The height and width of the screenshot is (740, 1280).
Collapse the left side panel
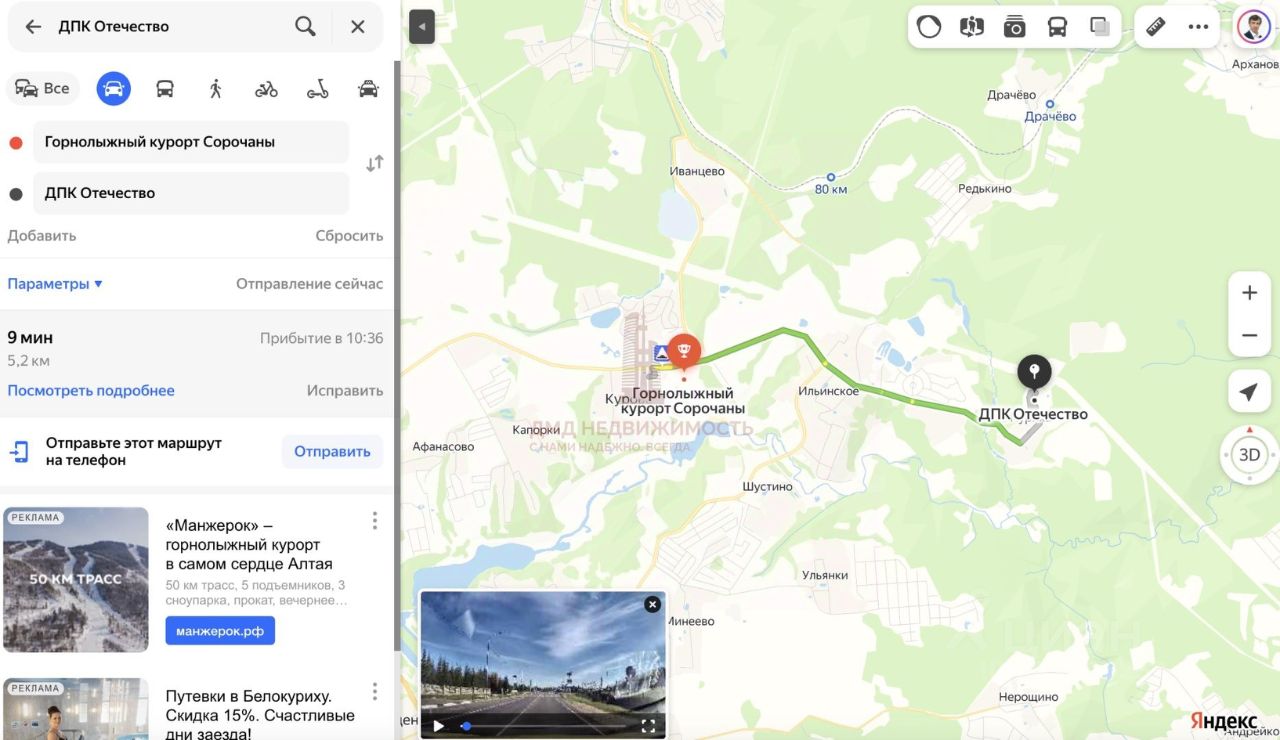coord(422,27)
